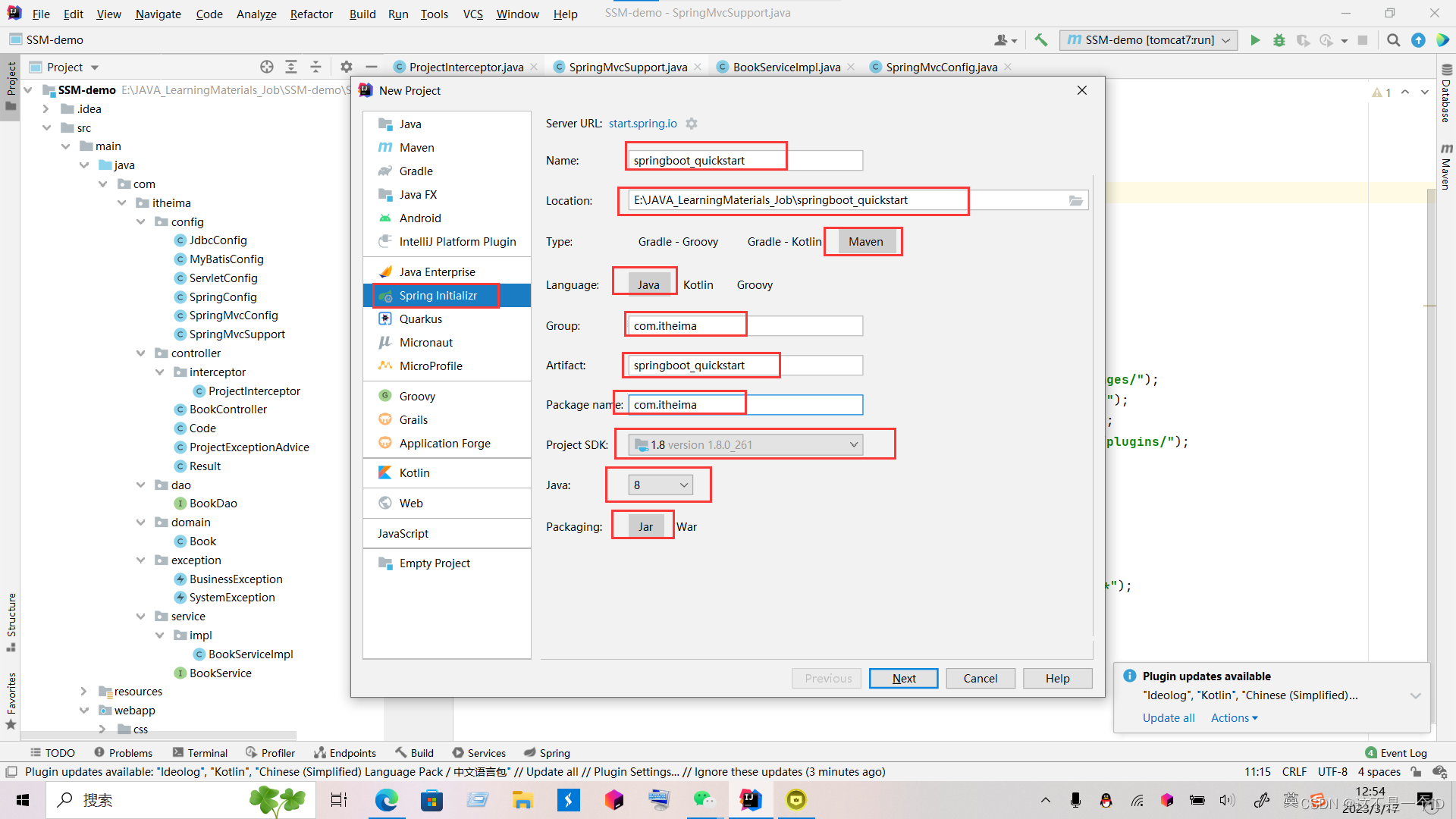
Task: Expand the .idea folder in tree
Action: 47,109
